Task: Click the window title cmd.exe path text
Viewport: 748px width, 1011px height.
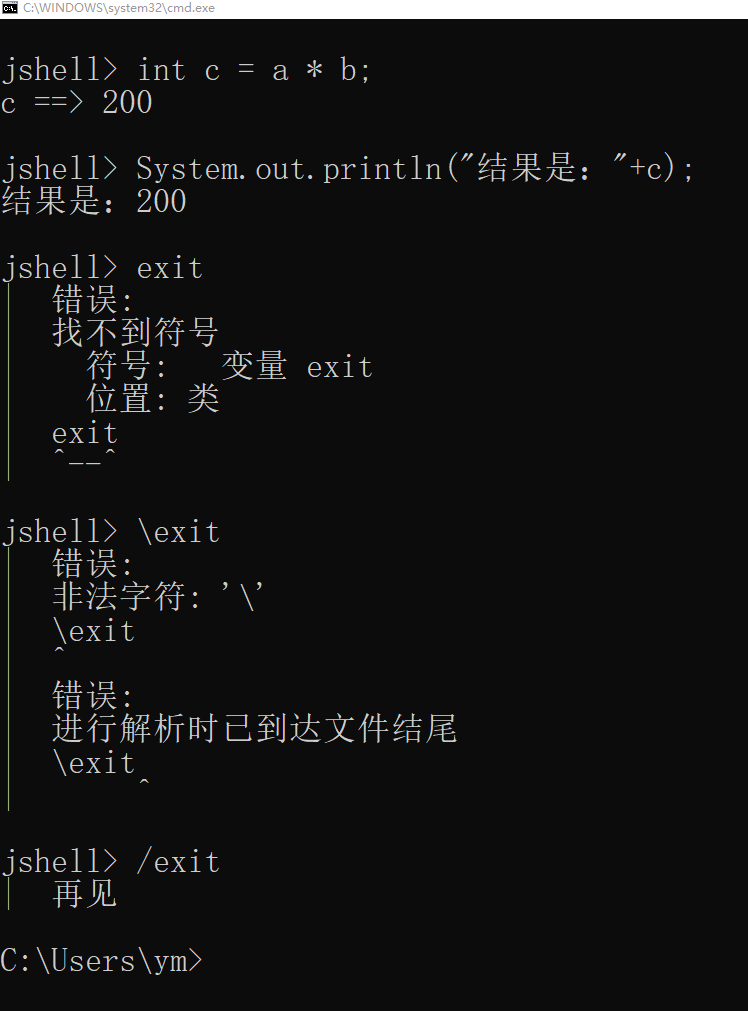Action: [x=119, y=8]
